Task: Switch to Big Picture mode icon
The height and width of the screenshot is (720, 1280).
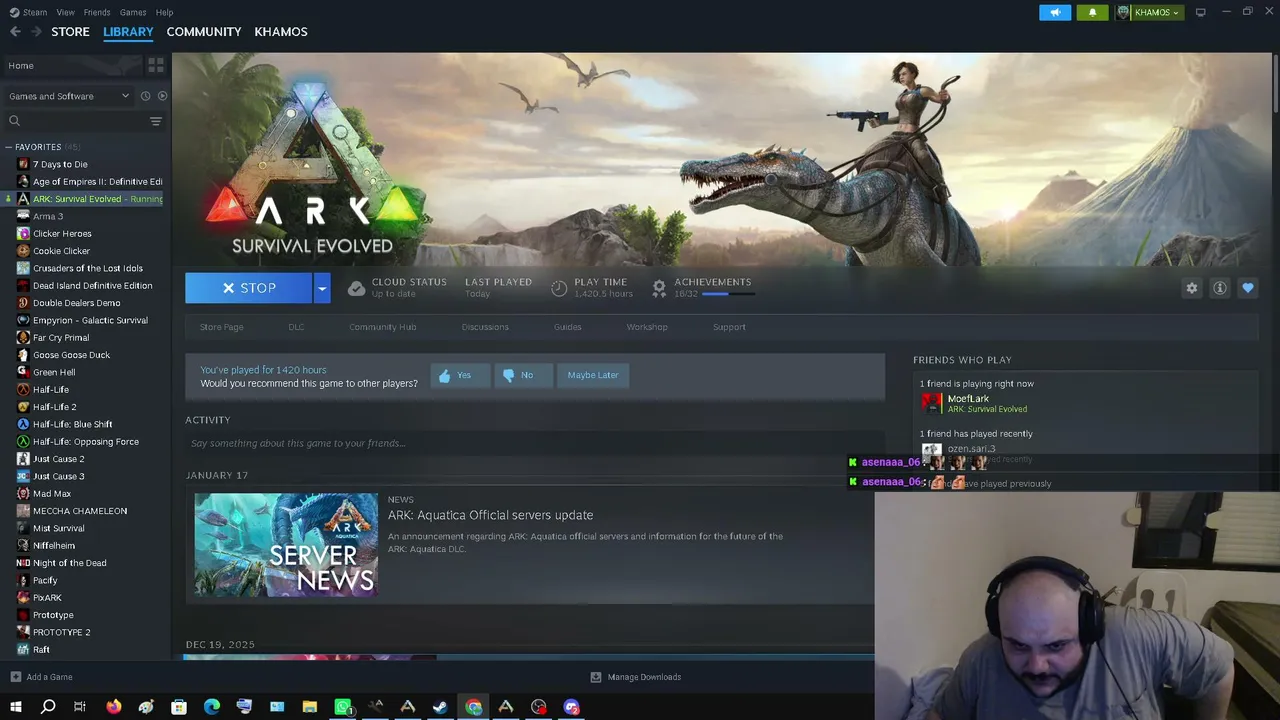Action: pos(1200,12)
